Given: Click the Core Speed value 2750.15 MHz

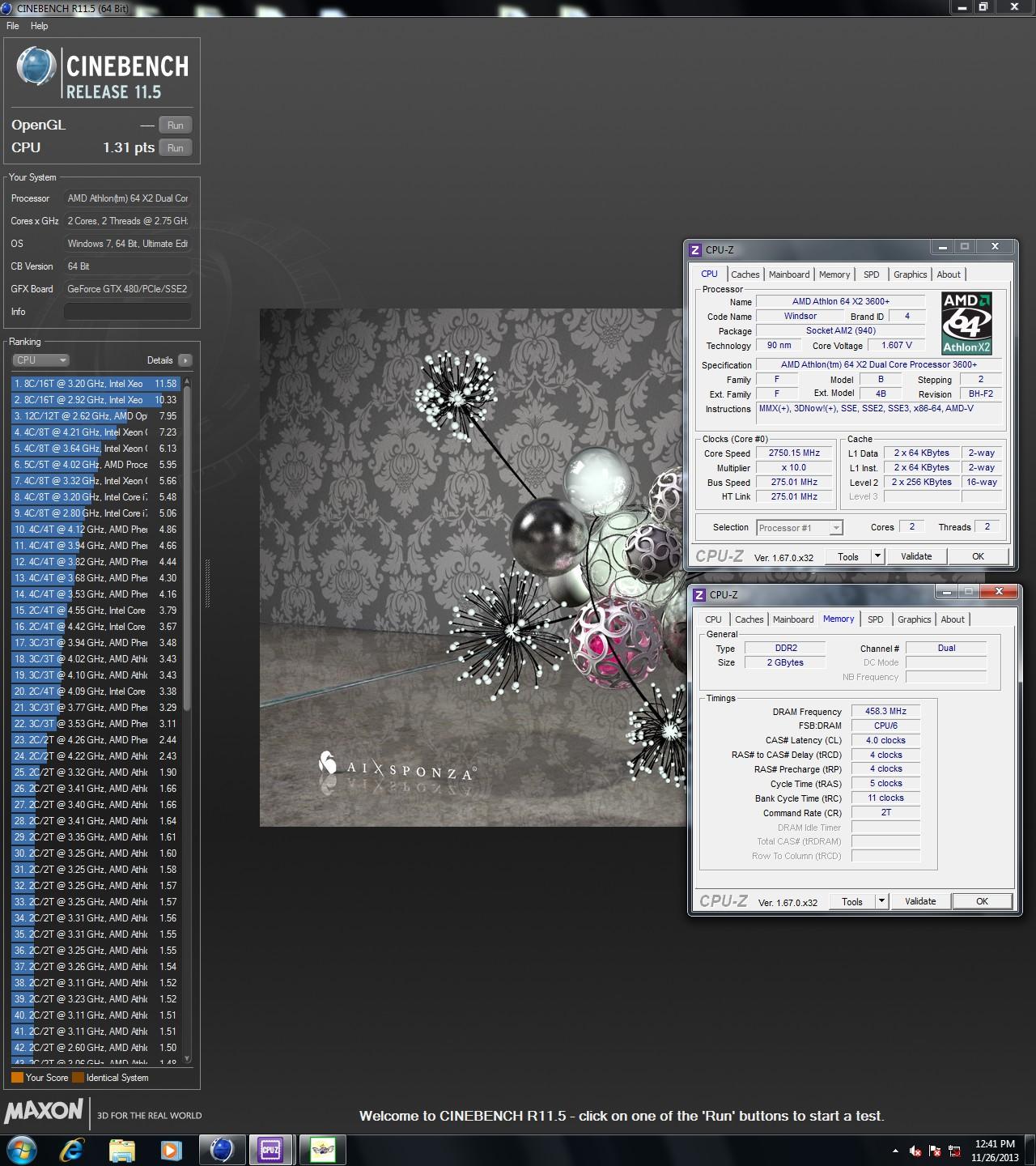Looking at the screenshot, I should 794,453.
